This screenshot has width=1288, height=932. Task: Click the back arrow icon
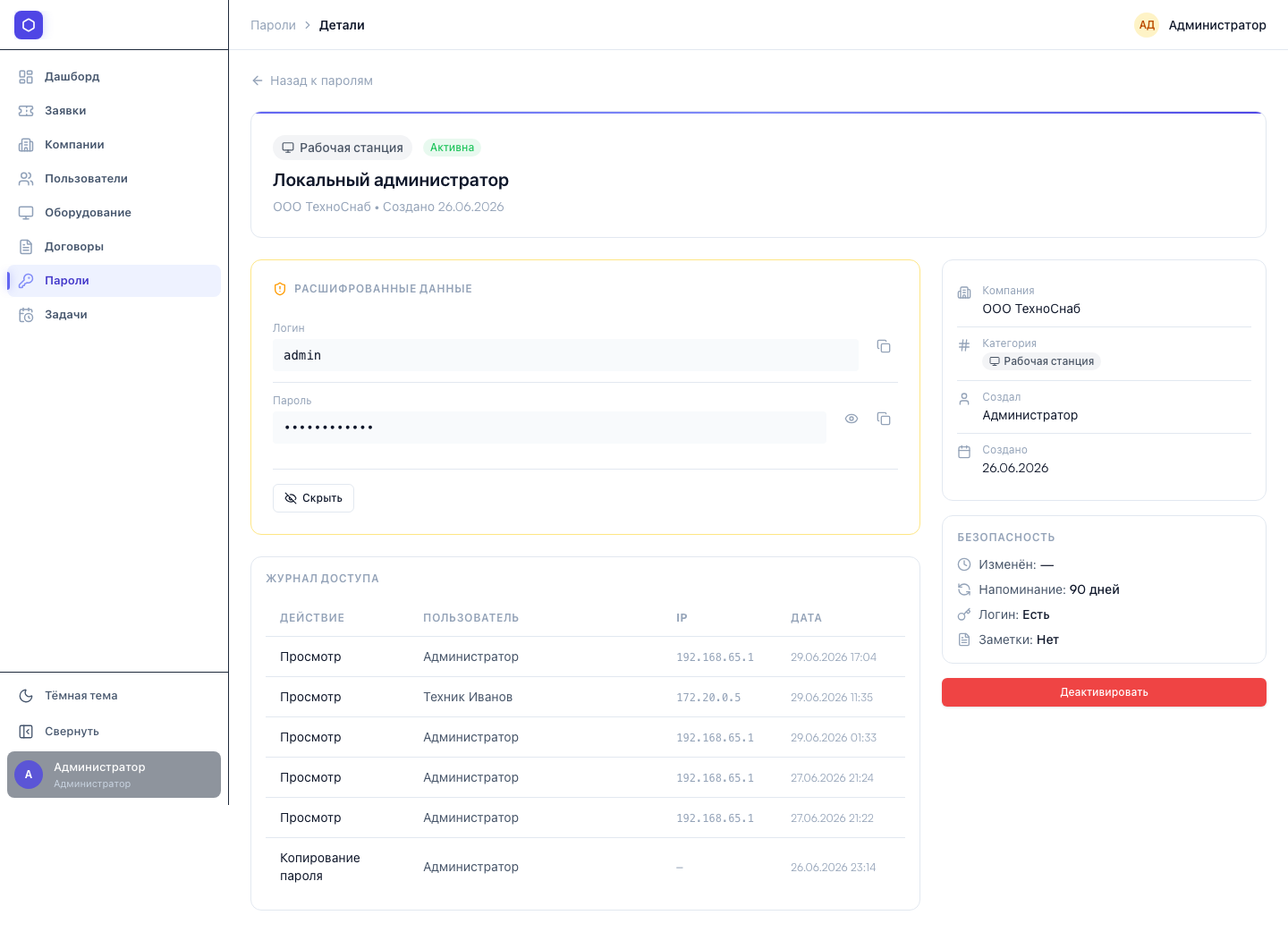tap(258, 80)
